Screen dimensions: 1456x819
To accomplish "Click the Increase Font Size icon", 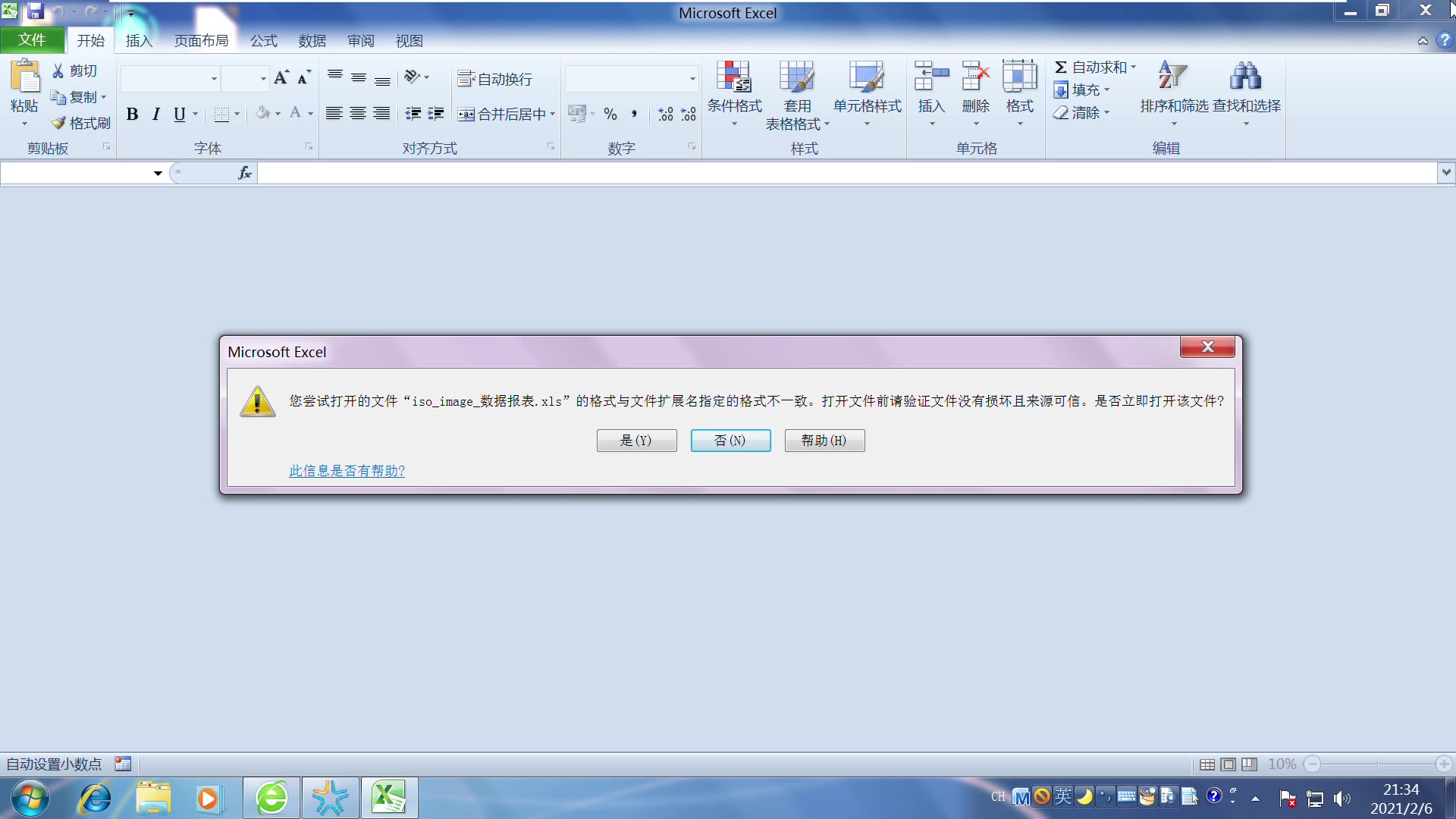I will pos(281,78).
